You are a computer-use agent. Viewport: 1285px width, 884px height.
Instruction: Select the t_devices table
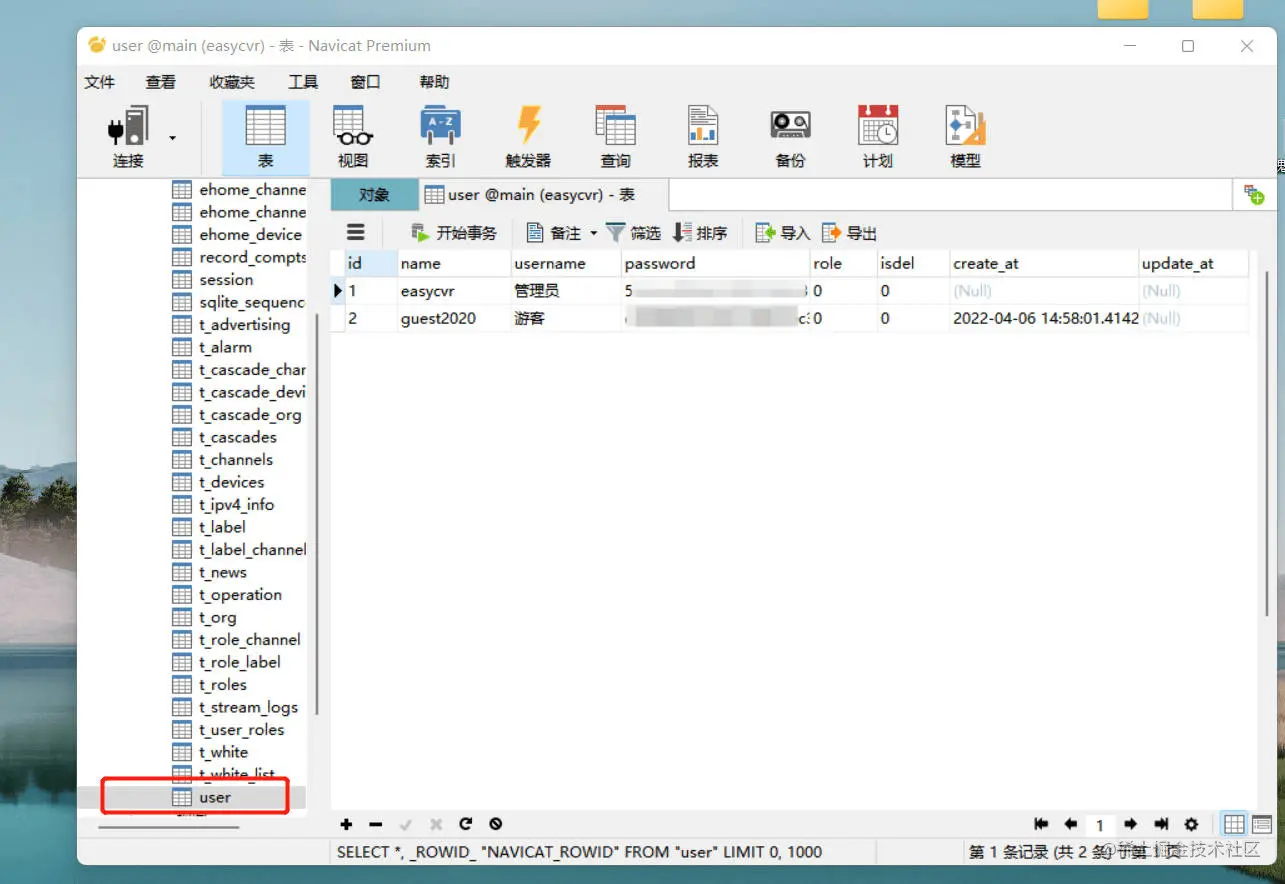coord(232,482)
